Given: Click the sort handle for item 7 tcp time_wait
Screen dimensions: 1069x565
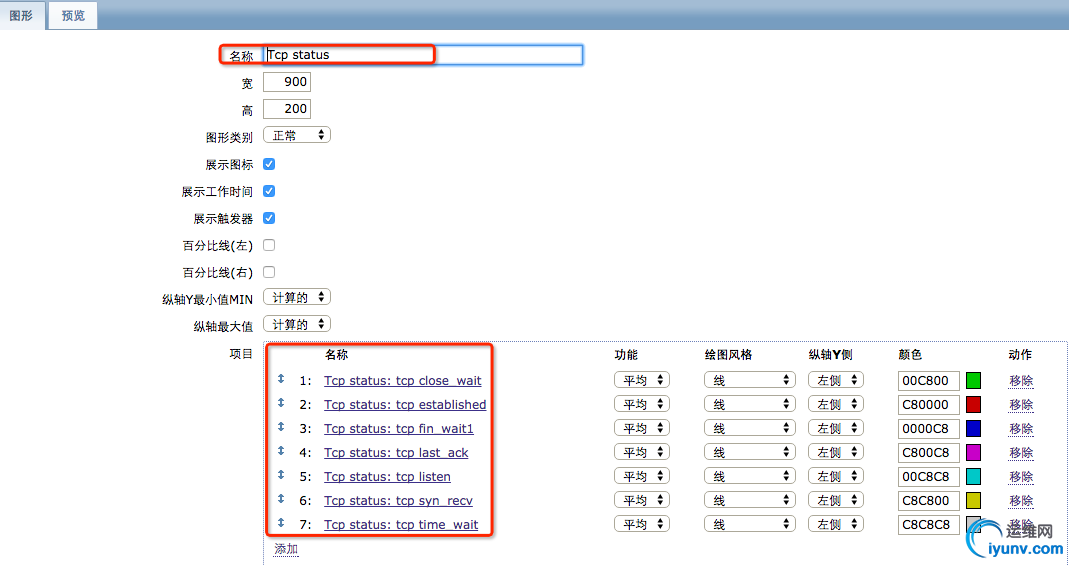Looking at the screenshot, I should [281, 523].
